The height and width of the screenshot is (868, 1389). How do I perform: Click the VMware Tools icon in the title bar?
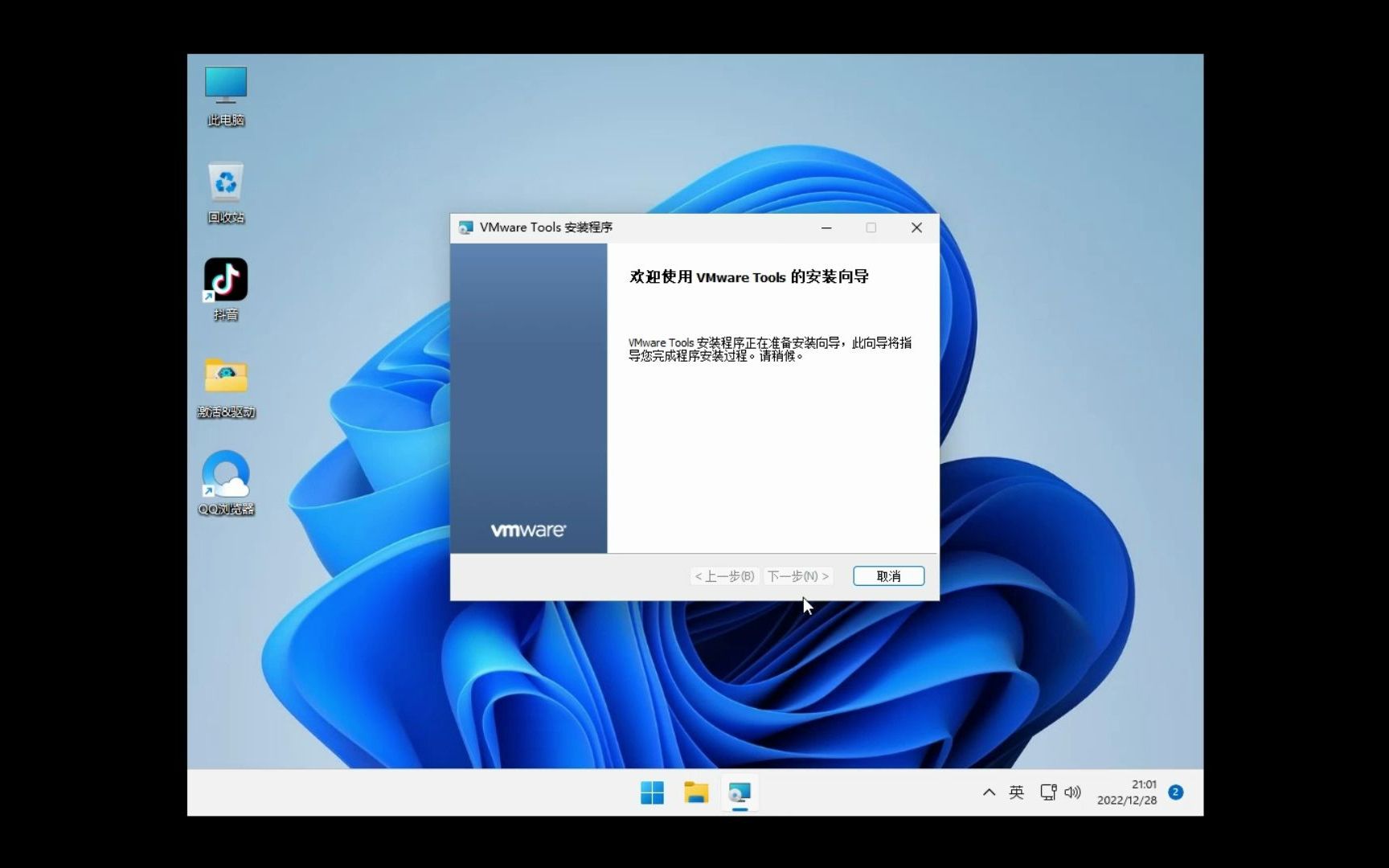point(465,227)
